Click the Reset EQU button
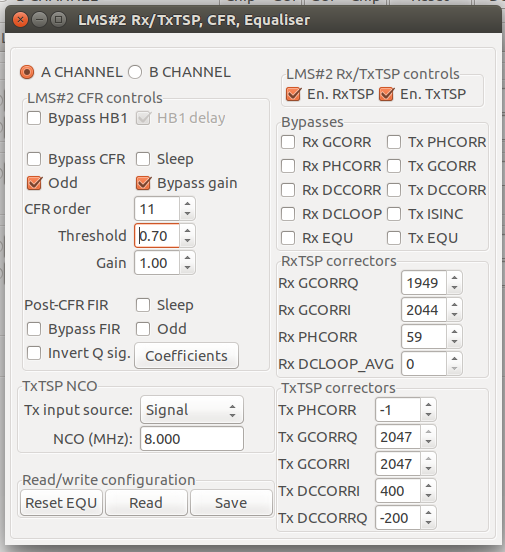 61,503
